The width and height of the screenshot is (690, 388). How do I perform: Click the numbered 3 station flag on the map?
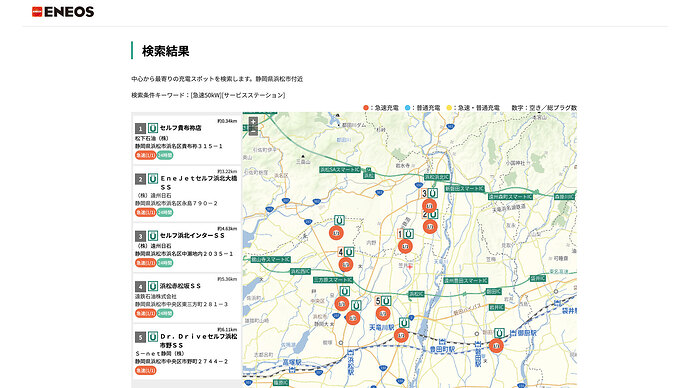tap(430, 194)
